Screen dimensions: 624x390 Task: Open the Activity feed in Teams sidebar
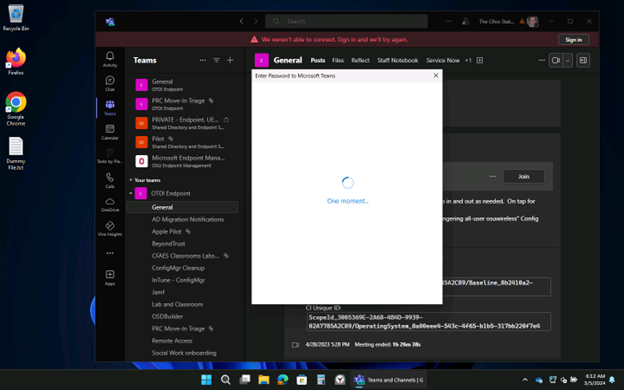pos(110,59)
